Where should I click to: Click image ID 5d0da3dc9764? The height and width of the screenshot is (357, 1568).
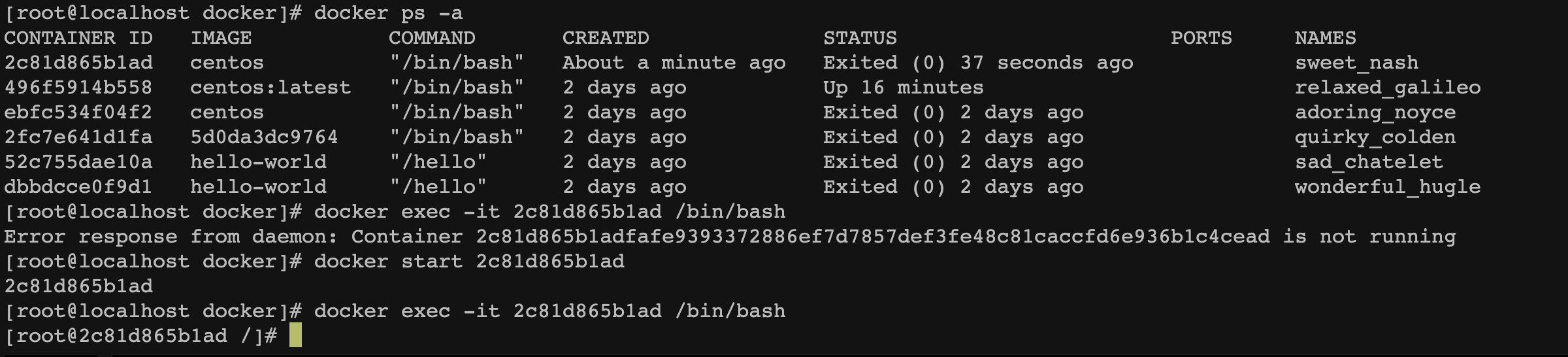pyautogui.click(x=264, y=137)
